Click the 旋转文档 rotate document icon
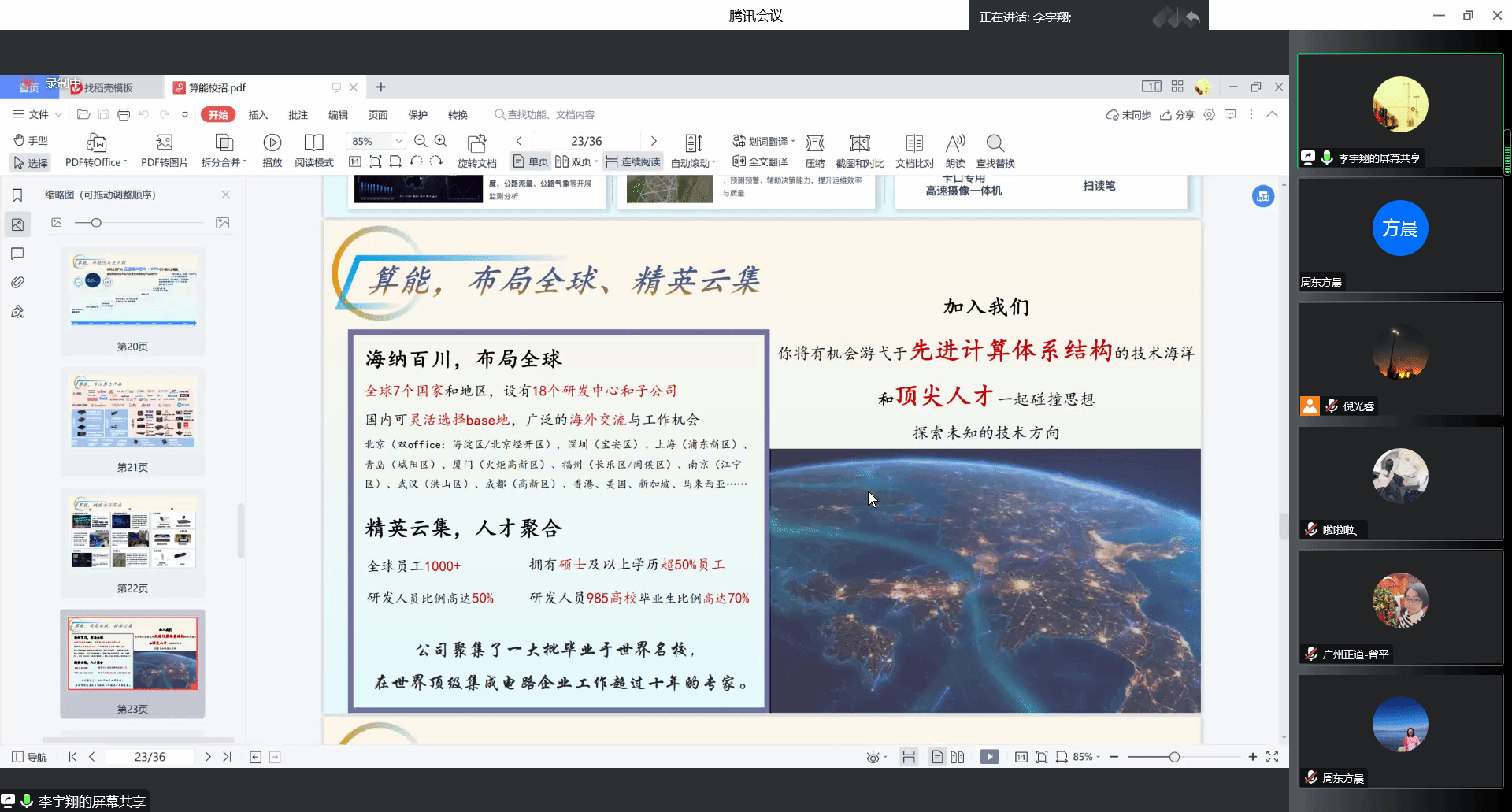Screen dimensions: 1512x812 [x=476, y=143]
